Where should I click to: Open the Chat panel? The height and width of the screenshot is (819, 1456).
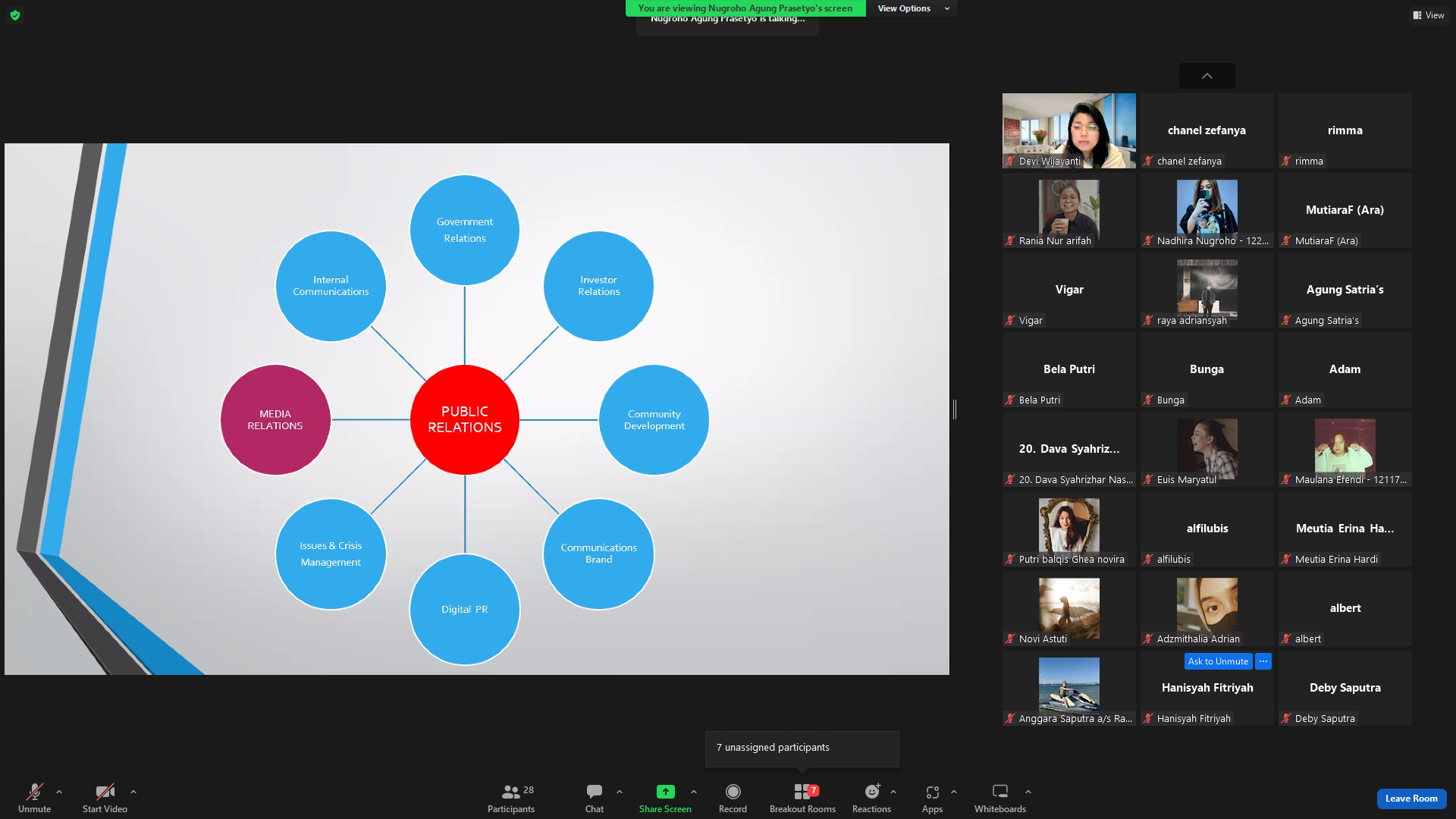coord(595,798)
